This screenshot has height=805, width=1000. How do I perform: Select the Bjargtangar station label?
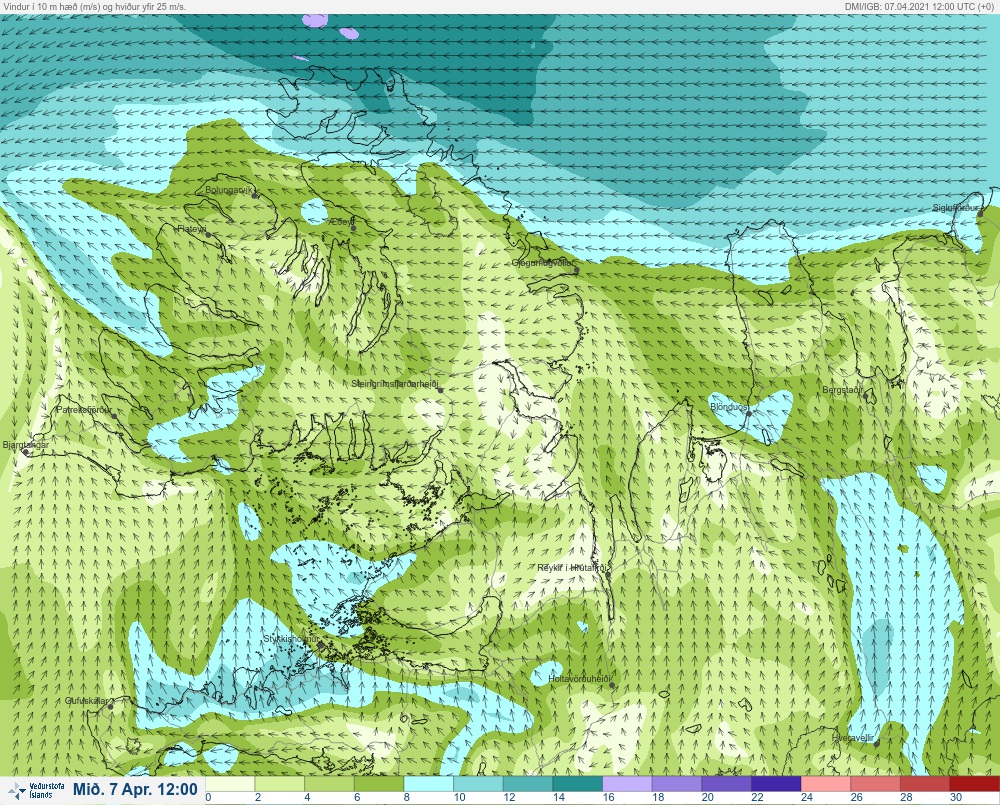(x=26, y=445)
